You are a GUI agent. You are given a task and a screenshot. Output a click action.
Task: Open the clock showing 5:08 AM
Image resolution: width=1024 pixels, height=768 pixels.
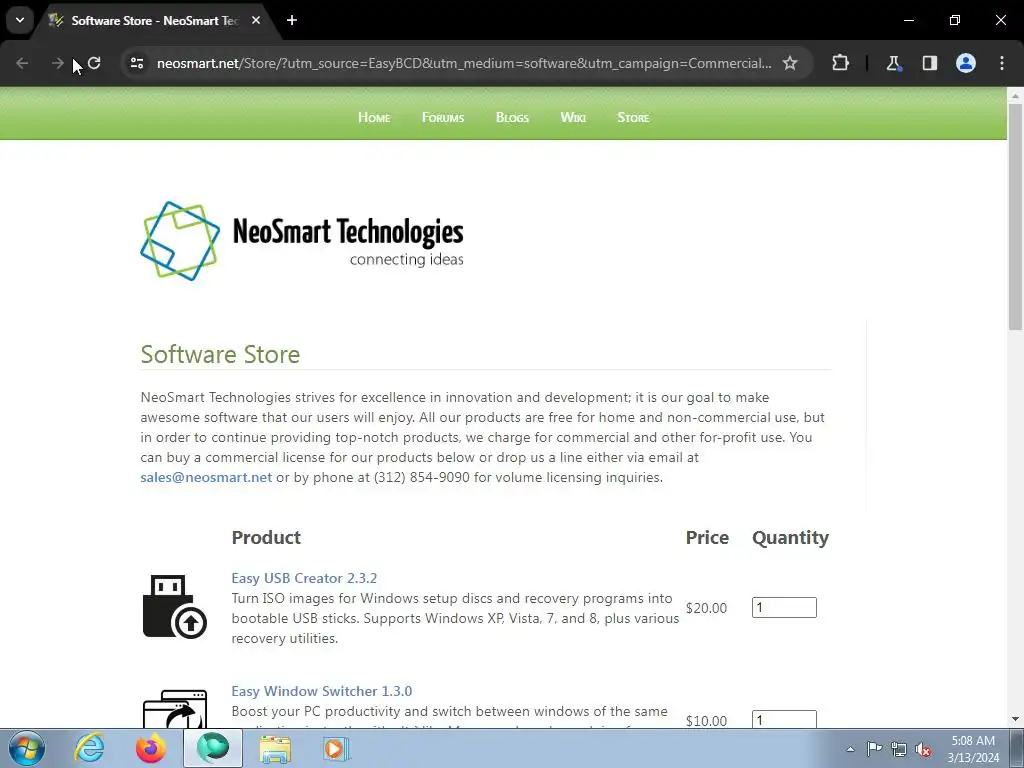(972, 749)
